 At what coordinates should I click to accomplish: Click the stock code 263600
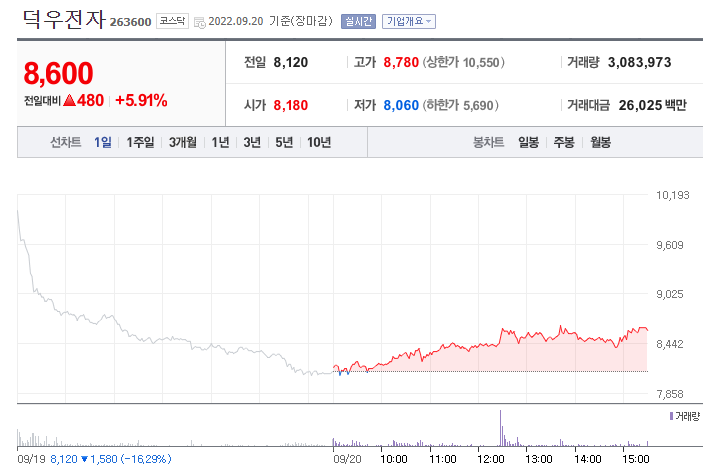click(130, 22)
